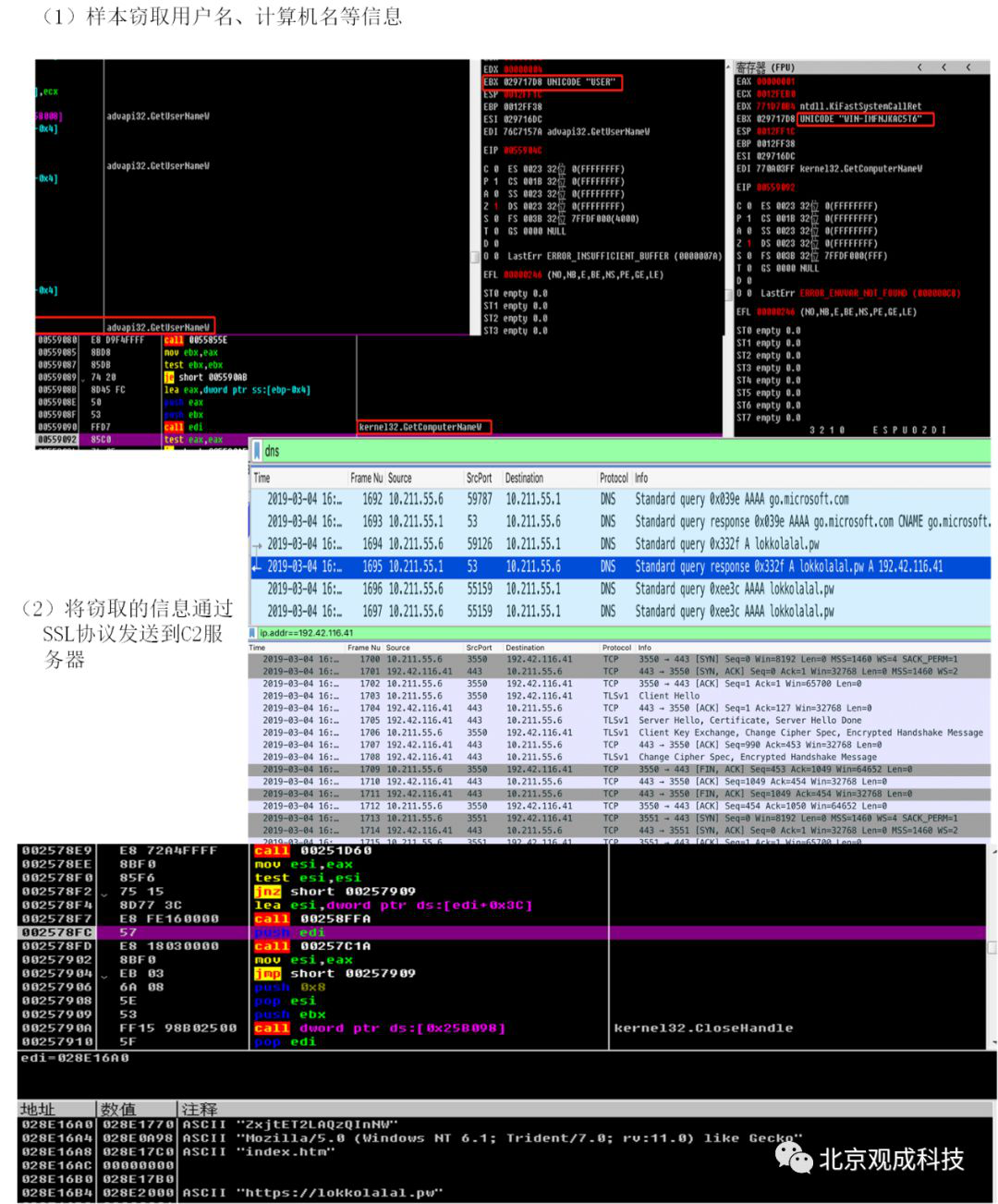Sort by SrcPort column in the dns packet list

479,478
